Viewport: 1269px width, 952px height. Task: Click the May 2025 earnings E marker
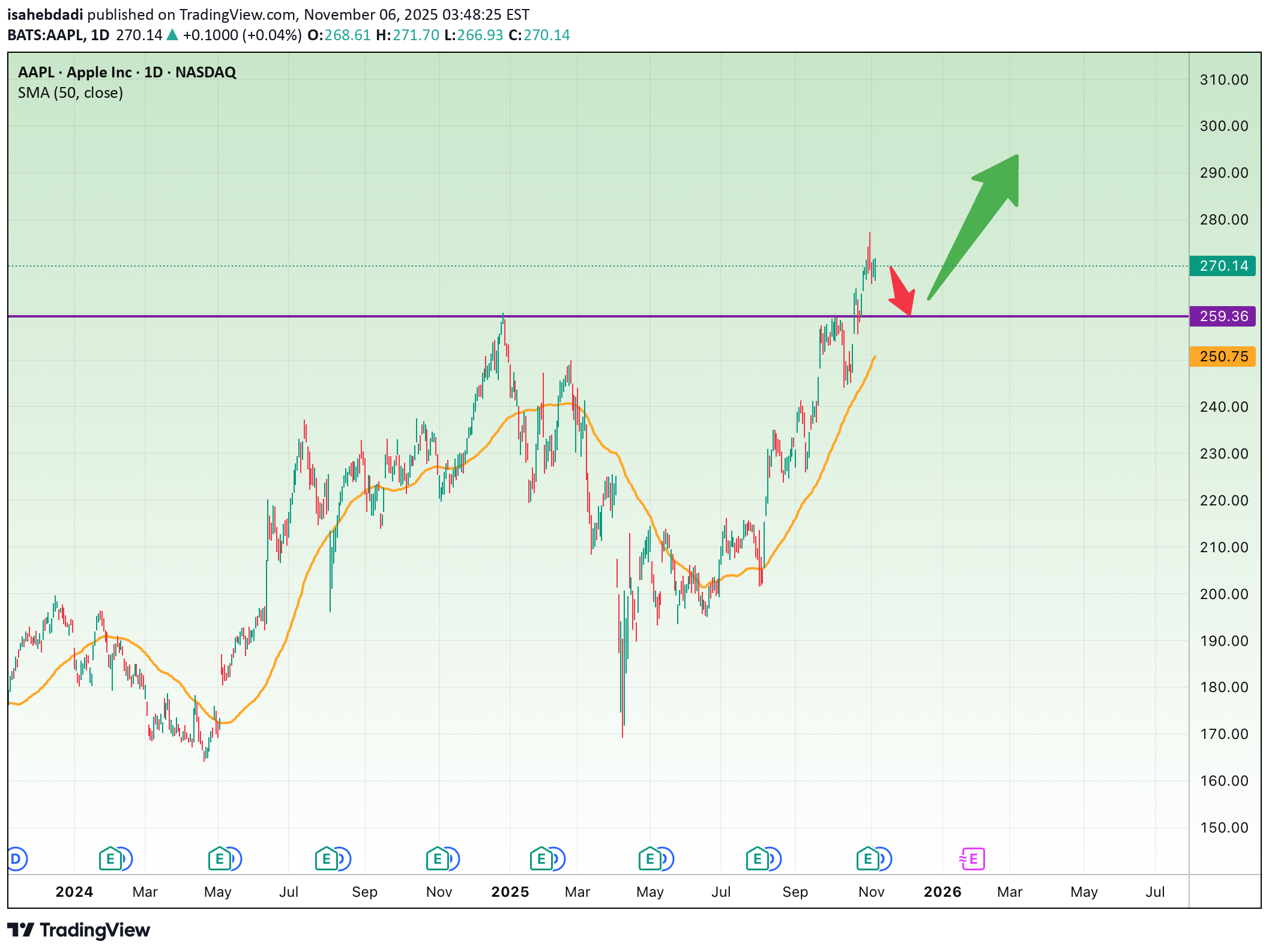(650, 859)
